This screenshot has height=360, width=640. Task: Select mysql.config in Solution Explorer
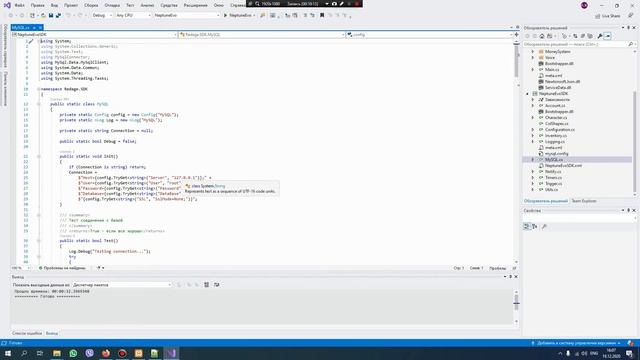(x=556, y=153)
